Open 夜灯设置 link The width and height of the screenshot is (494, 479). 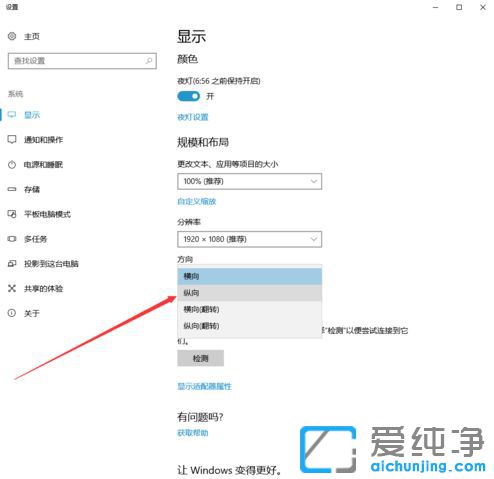point(193,117)
